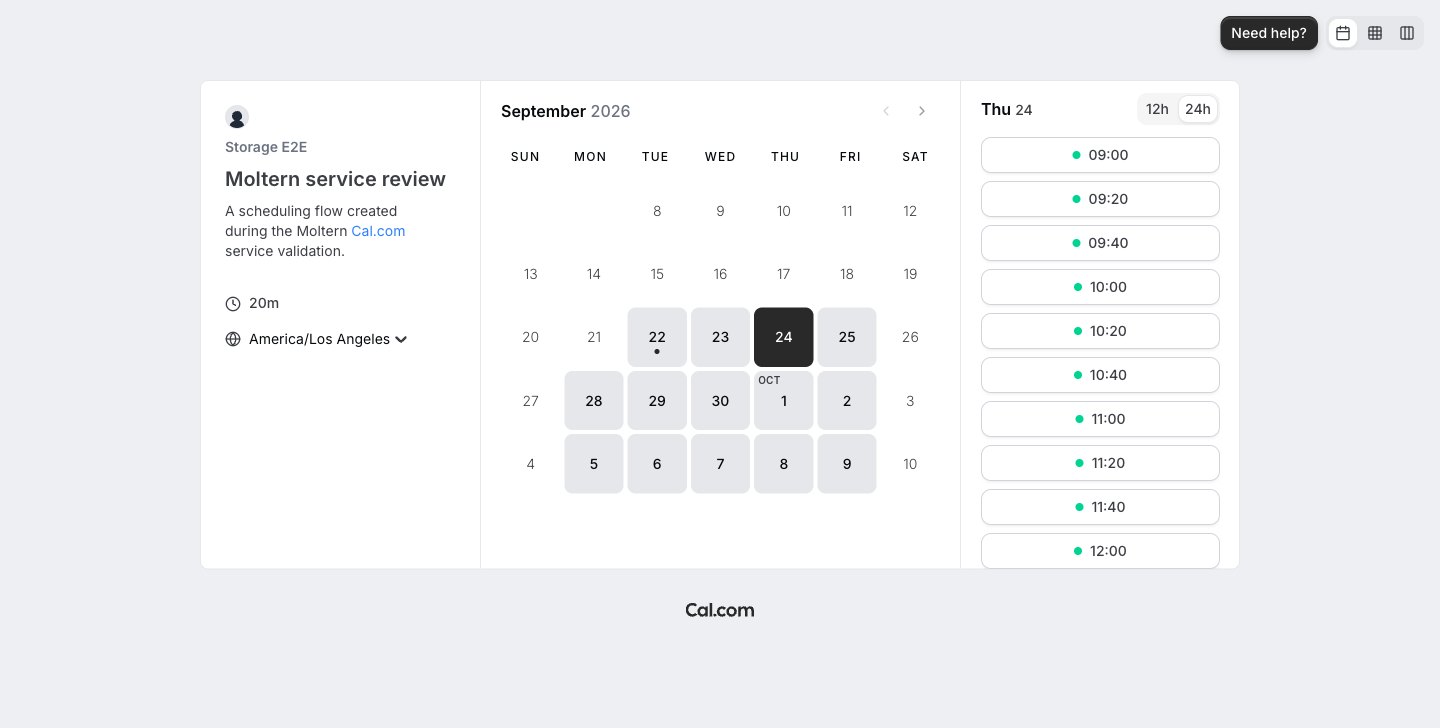Image resolution: width=1440 pixels, height=728 pixels.
Task: Choose the 10:40 time slot
Action: (x=1100, y=375)
